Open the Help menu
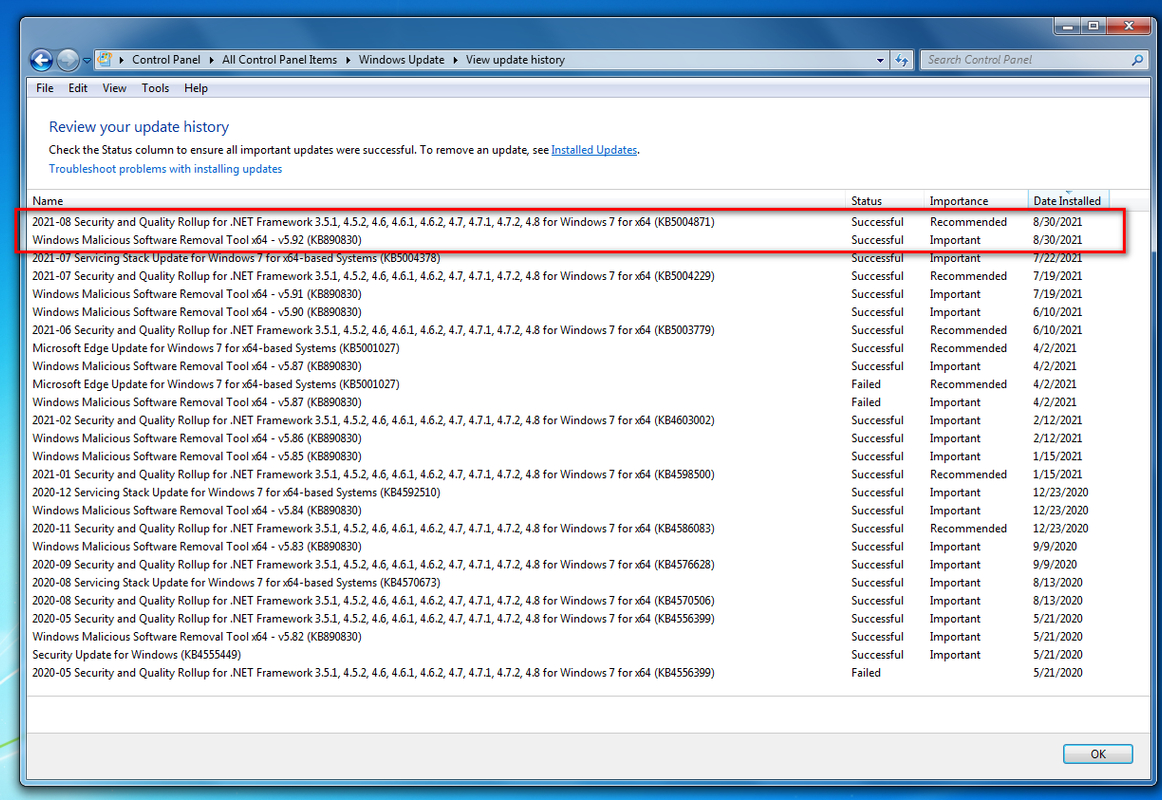1162x800 pixels. coord(196,88)
